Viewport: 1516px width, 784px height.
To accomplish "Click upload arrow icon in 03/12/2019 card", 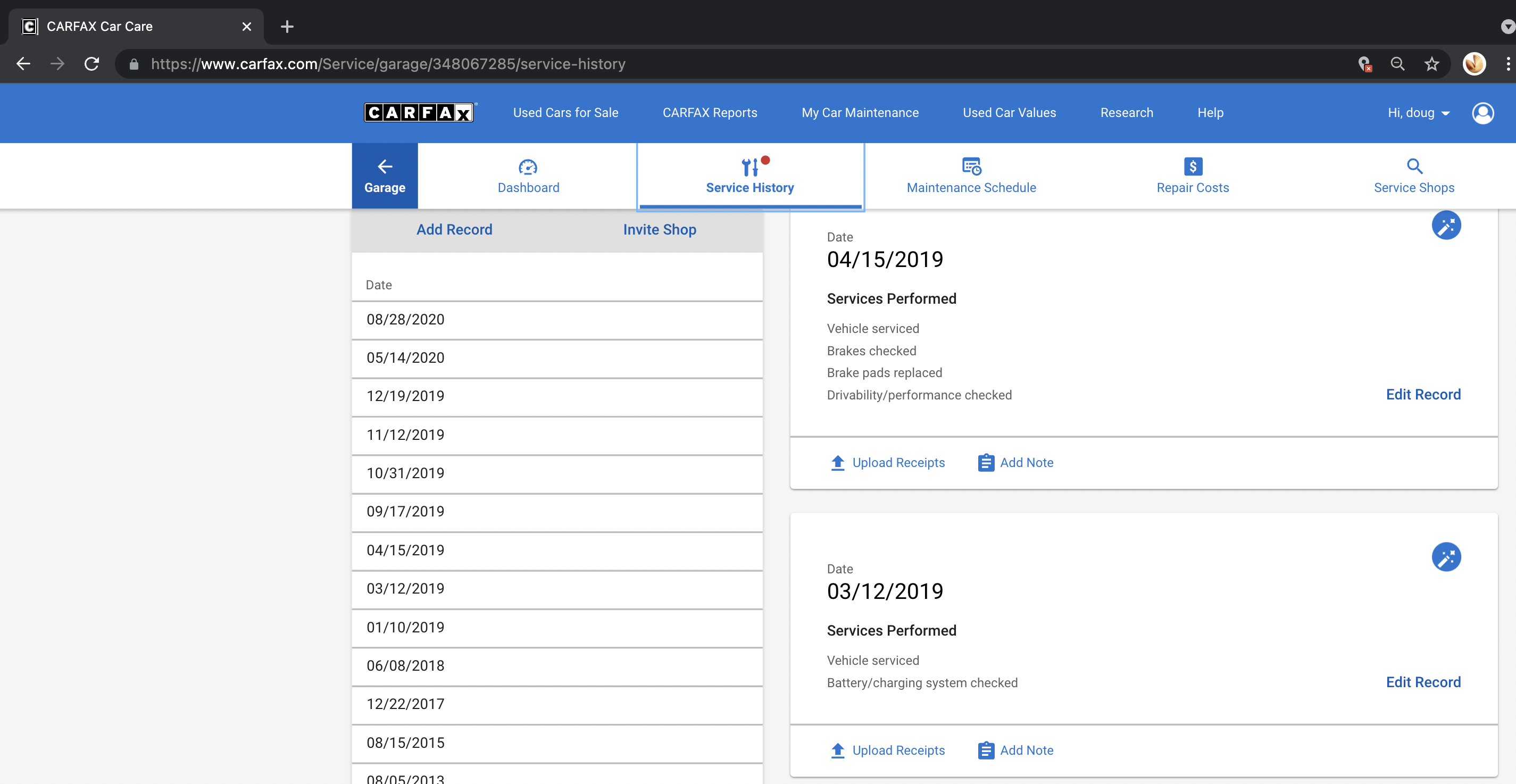I will [x=837, y=750].
